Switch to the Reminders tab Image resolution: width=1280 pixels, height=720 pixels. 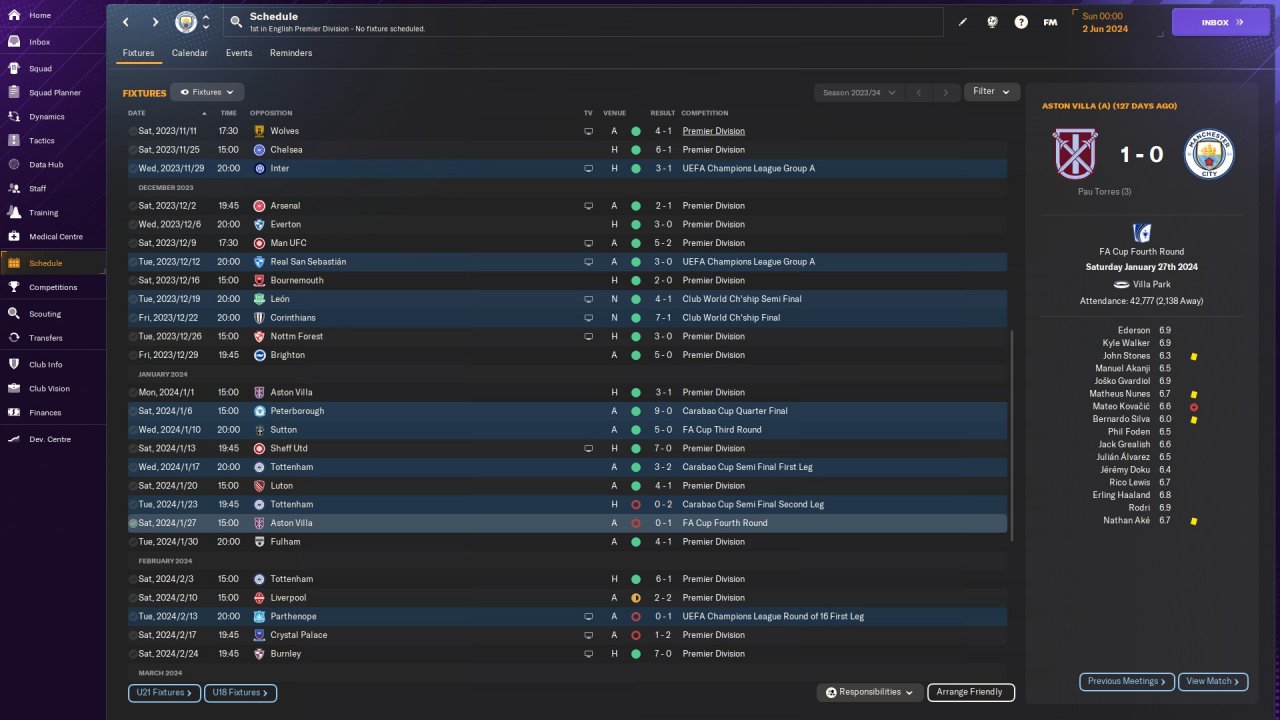[291, 53]
